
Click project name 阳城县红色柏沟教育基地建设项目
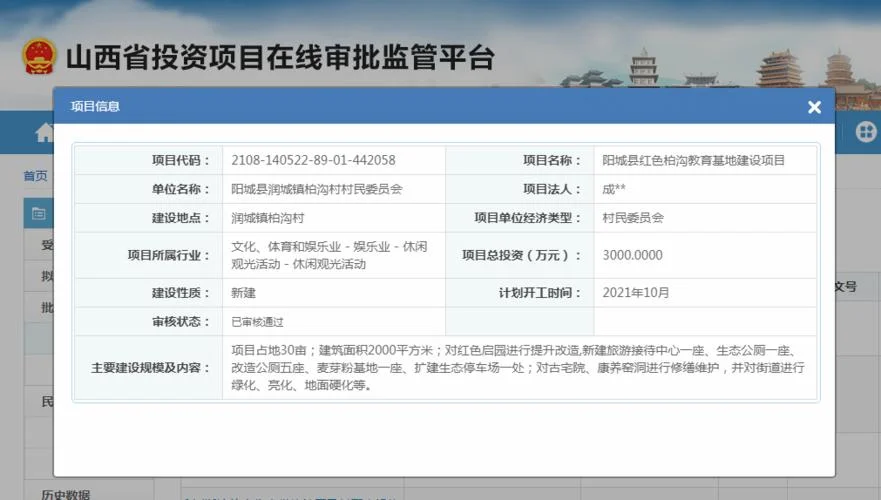(x=693, y=160)
